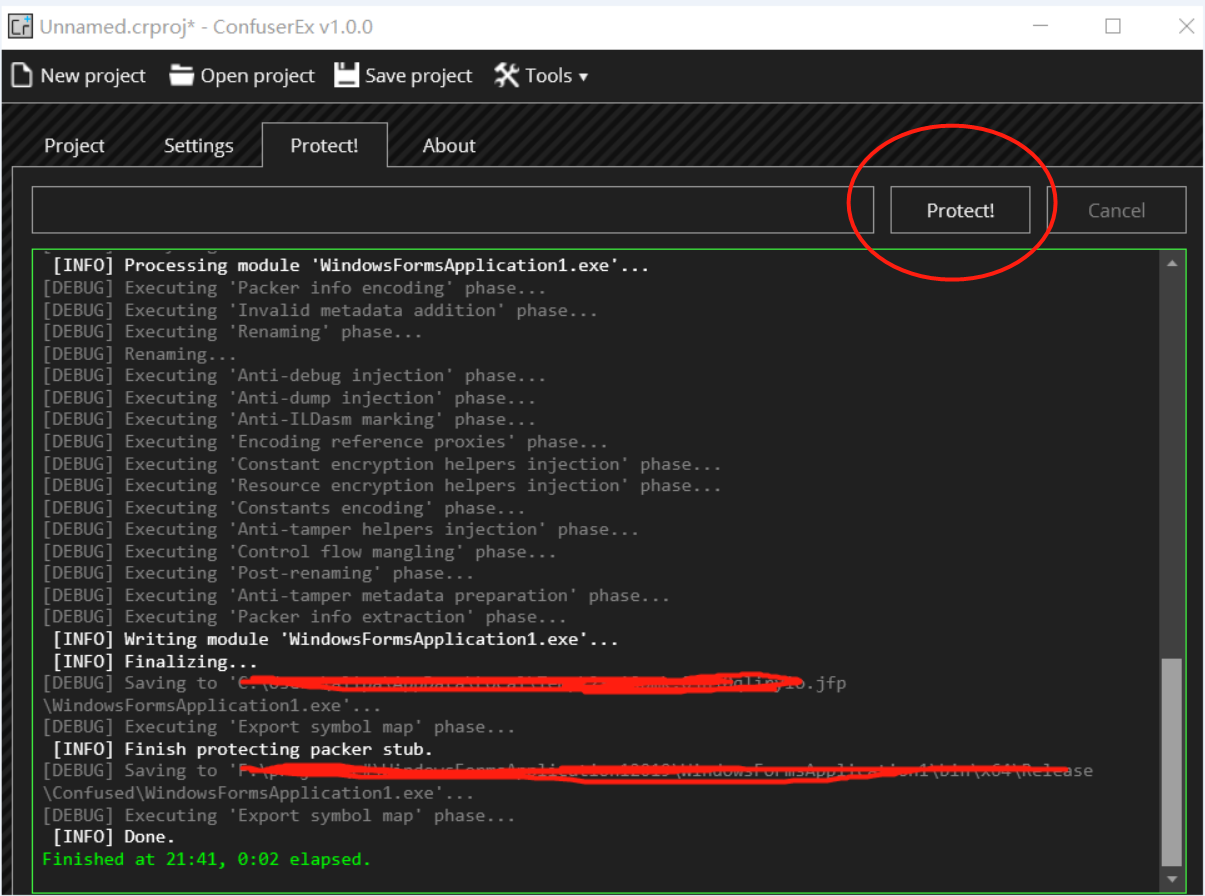Viewport: 1205px width, 896px height.
Task: Open the Settings tab
Action: (x=198, y=146)
